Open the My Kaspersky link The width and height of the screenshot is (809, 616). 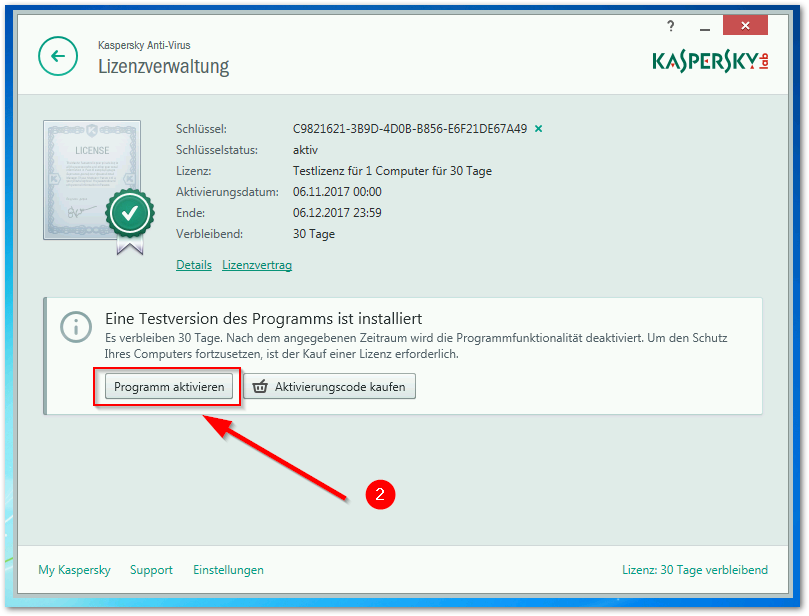74,570
